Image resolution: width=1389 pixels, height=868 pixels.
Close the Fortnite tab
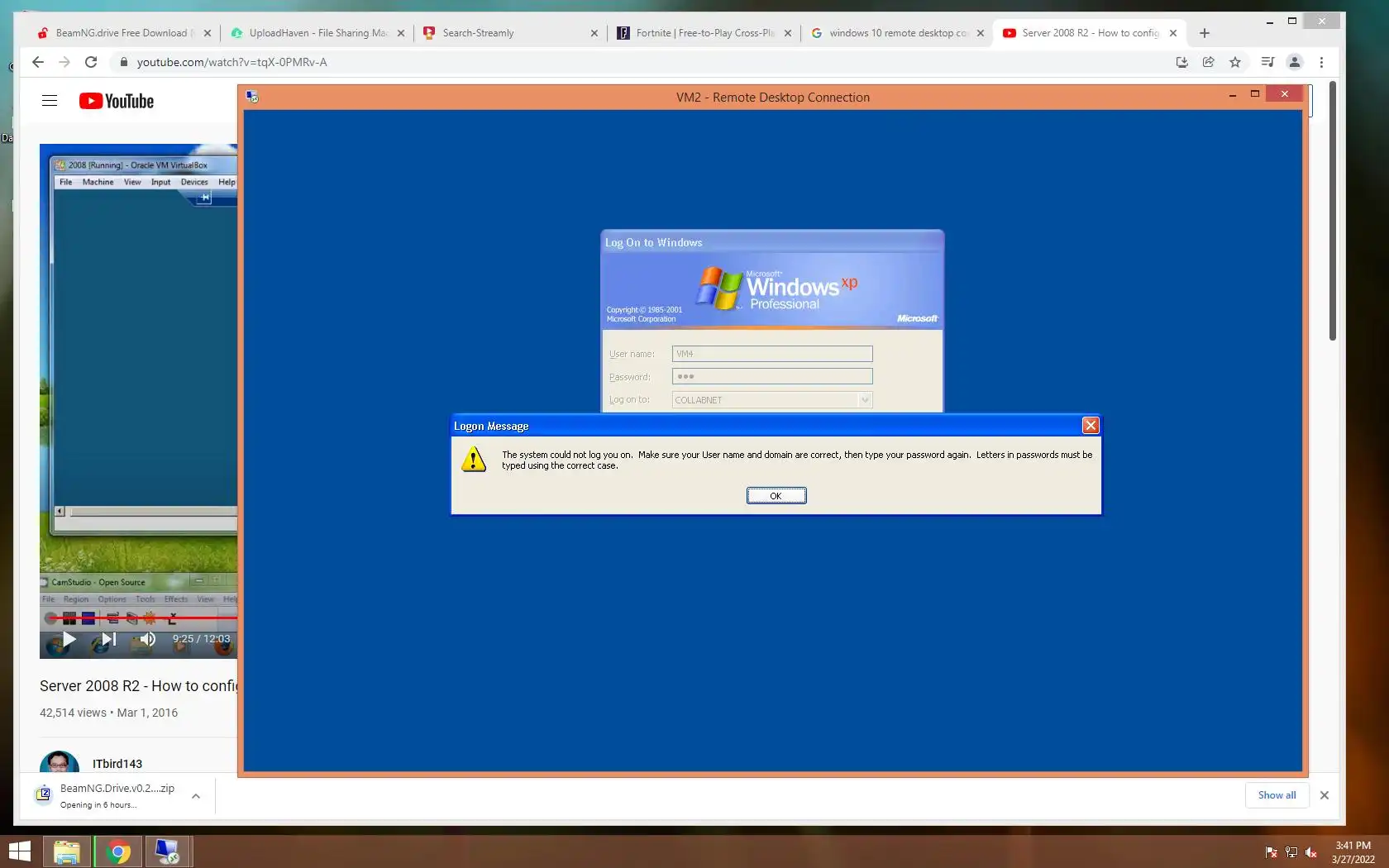(788, 33)
